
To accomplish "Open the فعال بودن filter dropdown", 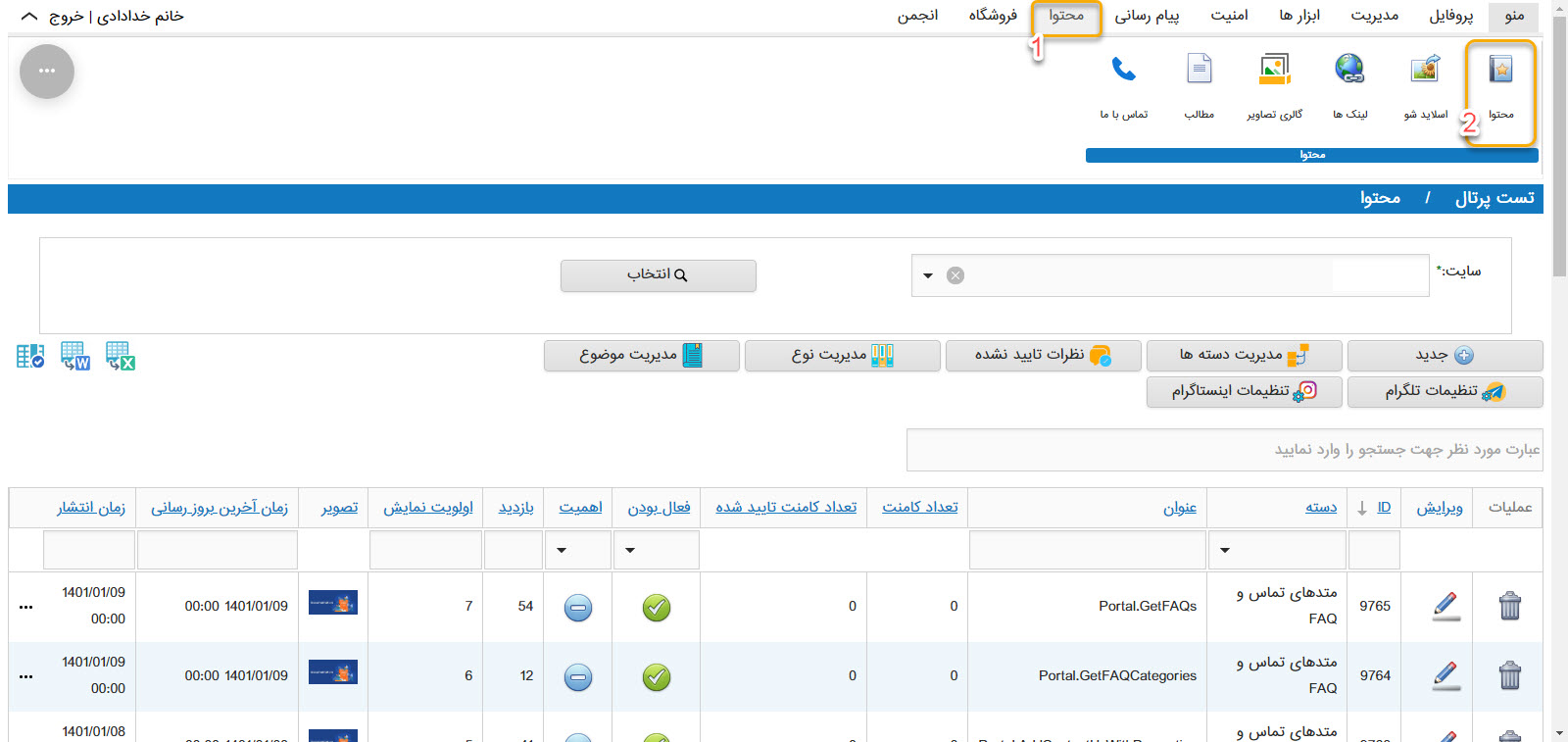I will (x=630, y=551).
